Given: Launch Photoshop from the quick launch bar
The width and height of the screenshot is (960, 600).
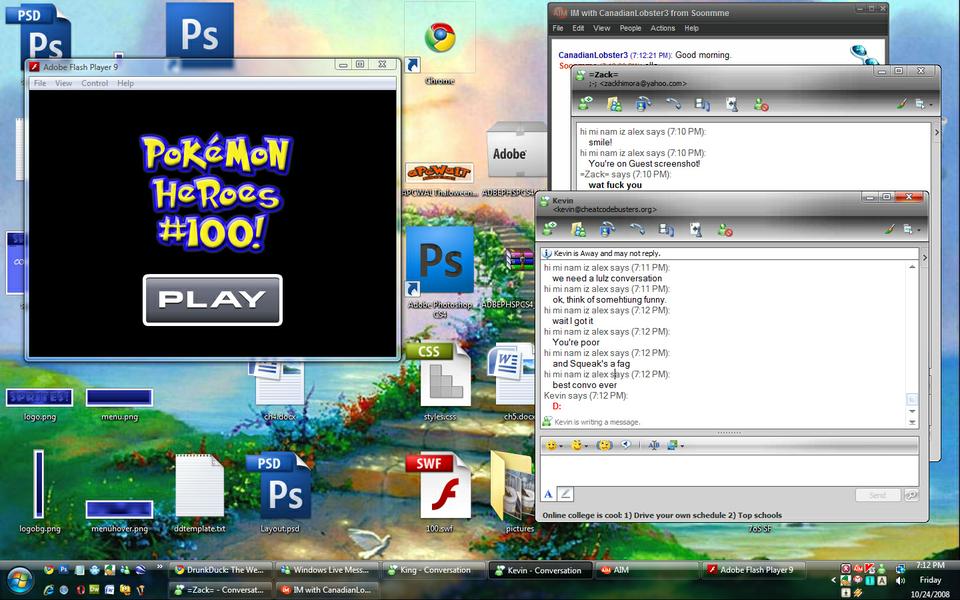Looking at the screenshot, I should (64, 570).
